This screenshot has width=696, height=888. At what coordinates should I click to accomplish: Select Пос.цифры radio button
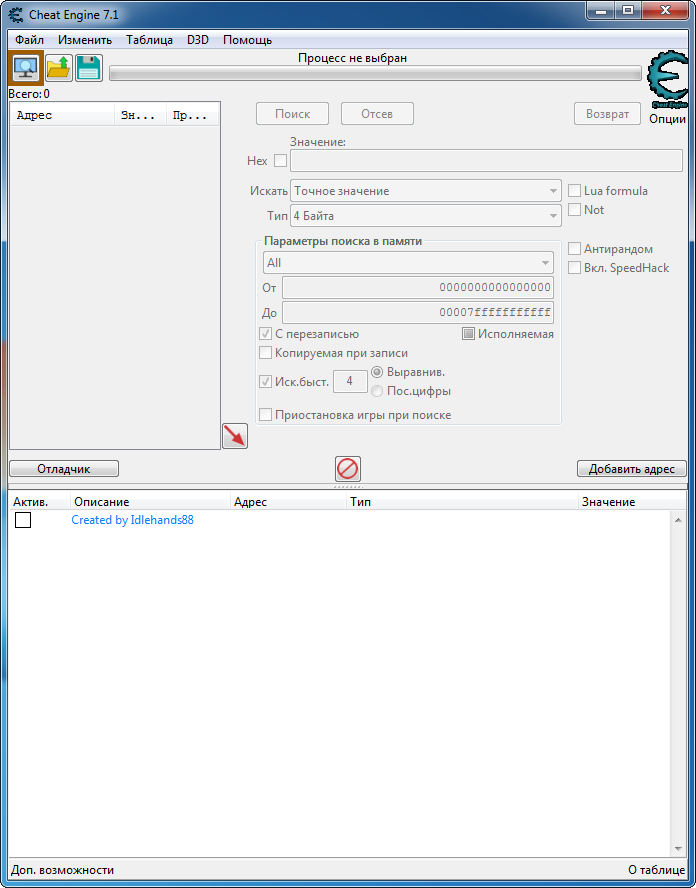(x=377, y=391)
